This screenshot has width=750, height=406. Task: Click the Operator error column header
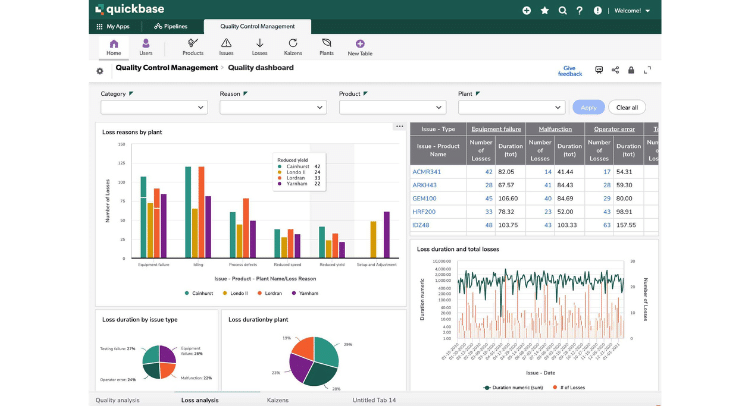[614, 129]
